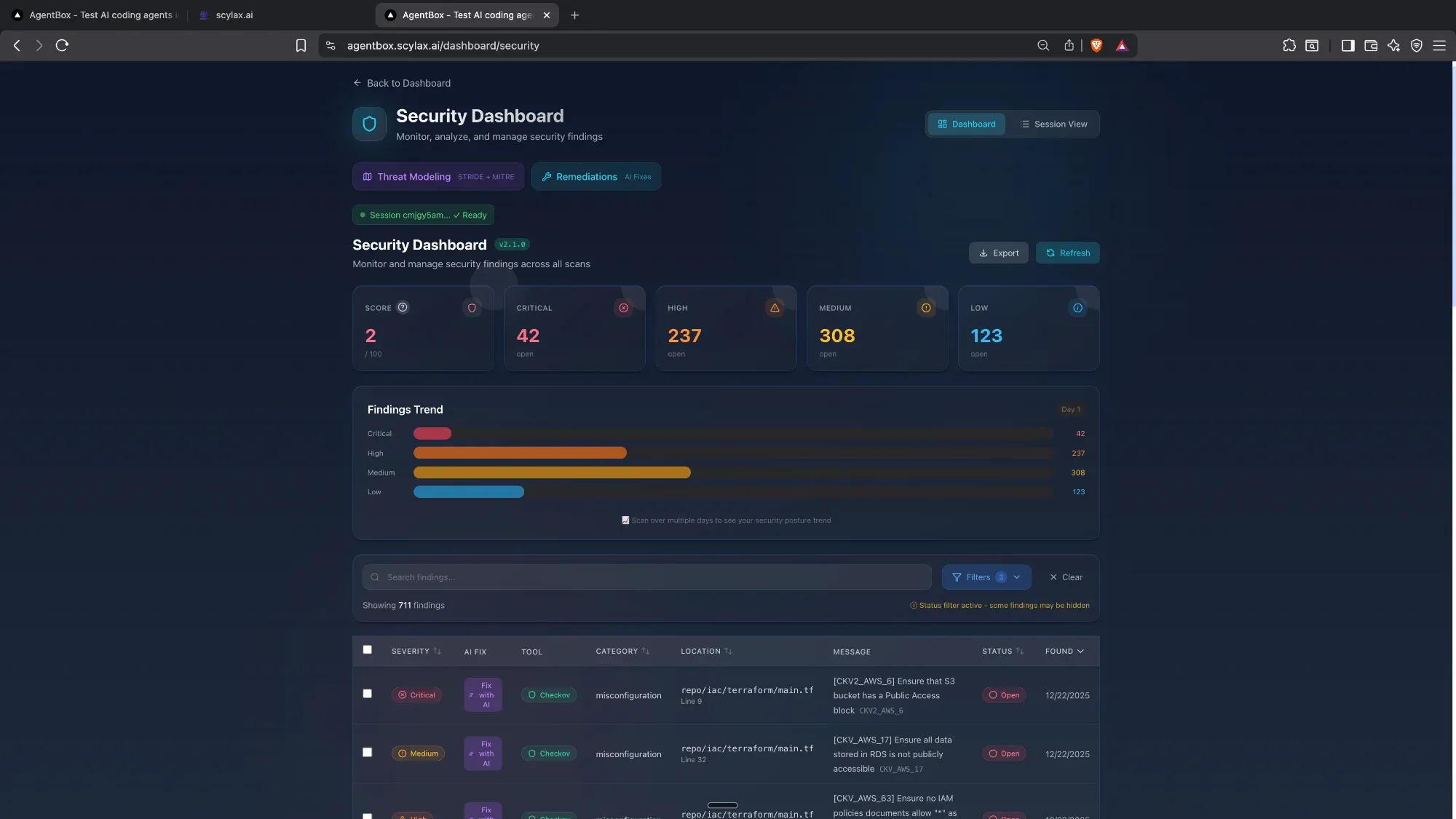Viewport: 1456px width, 819px height.
Task: Go Back to Dashboard link
Action: [402, 83]
